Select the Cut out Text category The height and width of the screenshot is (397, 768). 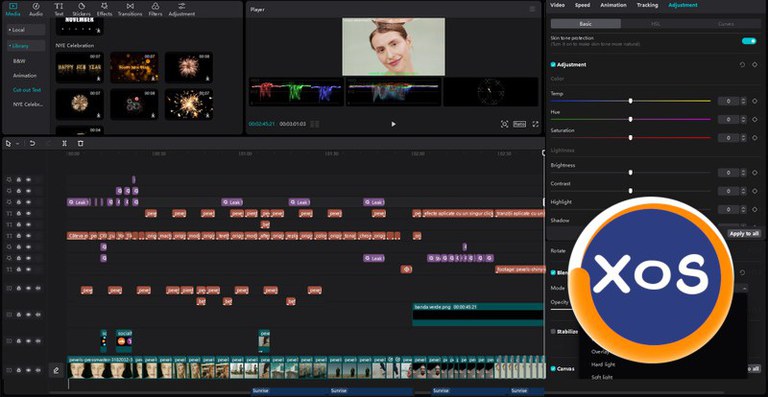[27, 90]
